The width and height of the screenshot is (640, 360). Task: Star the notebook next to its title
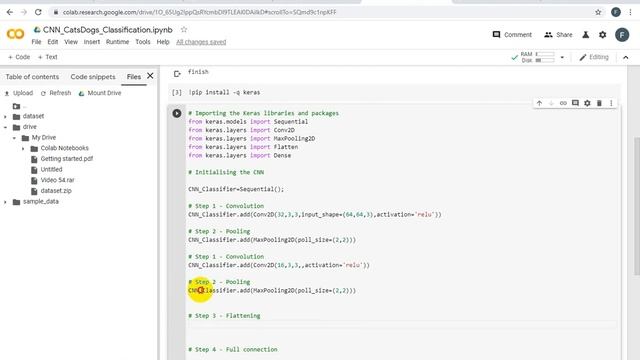tap(184, 29)
